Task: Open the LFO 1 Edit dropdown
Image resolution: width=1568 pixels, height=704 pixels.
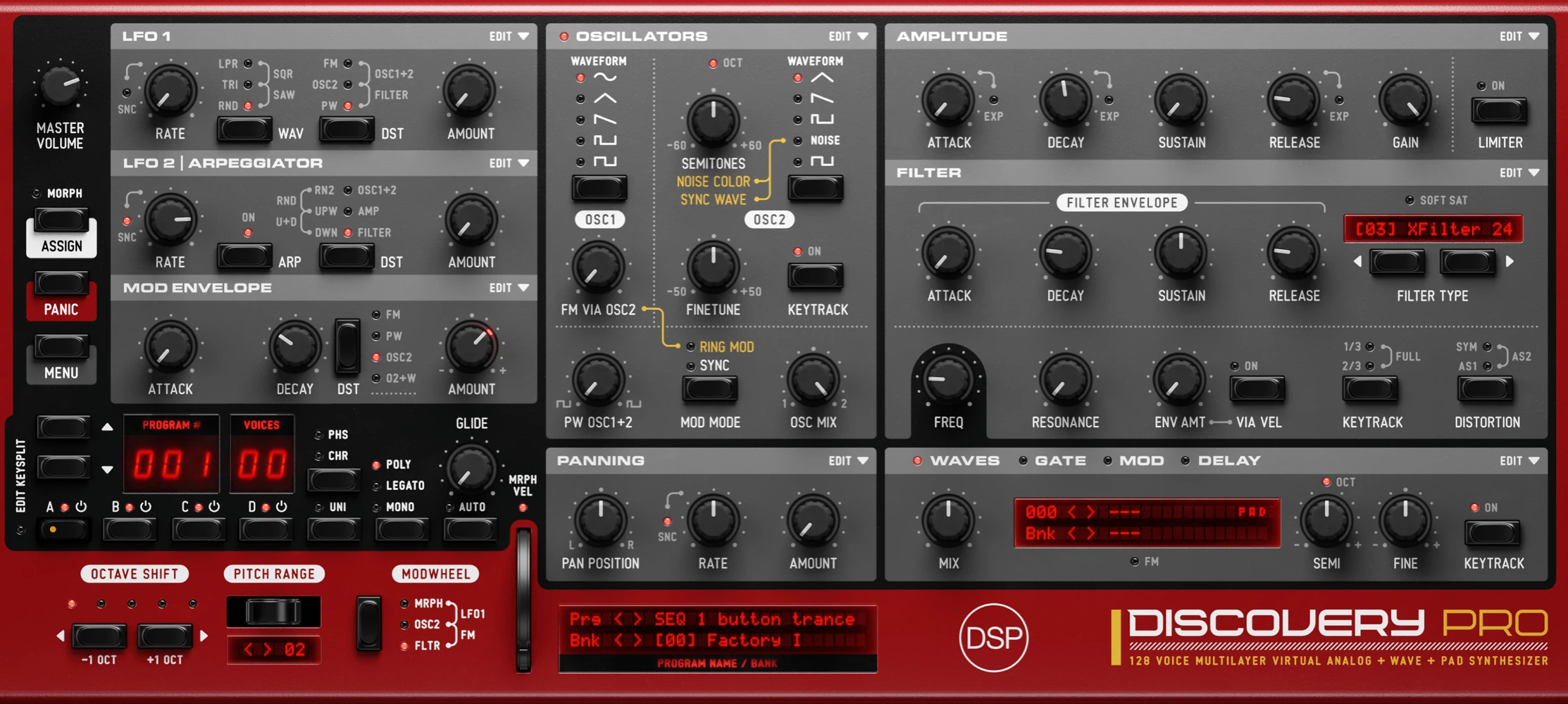Action: tap(509, 37)
